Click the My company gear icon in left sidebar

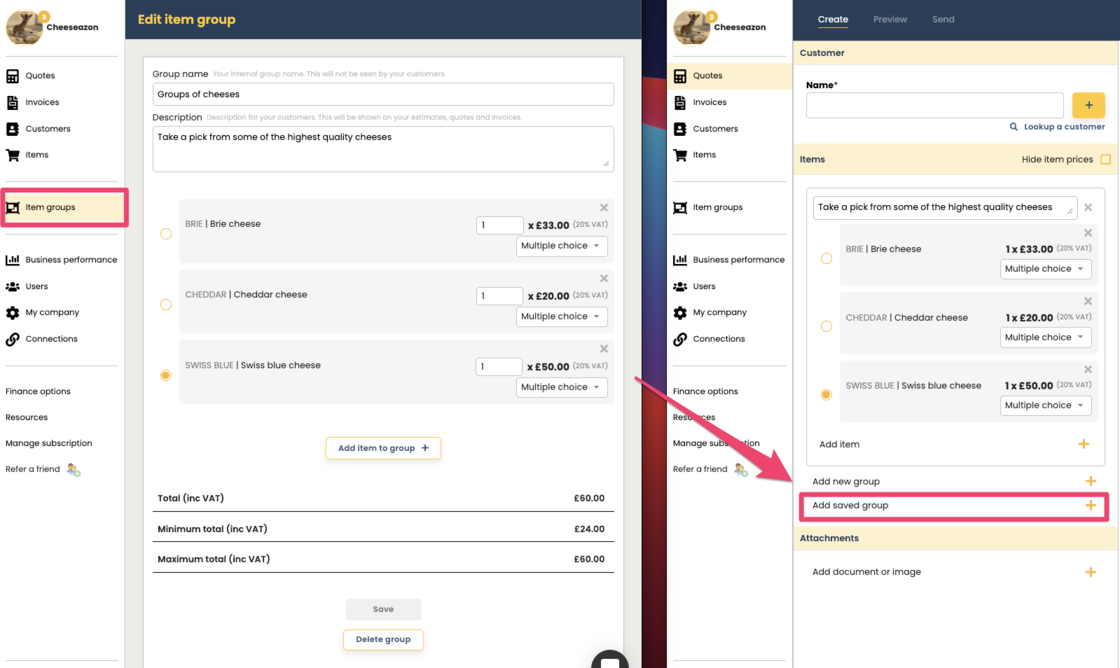point(13,313)
